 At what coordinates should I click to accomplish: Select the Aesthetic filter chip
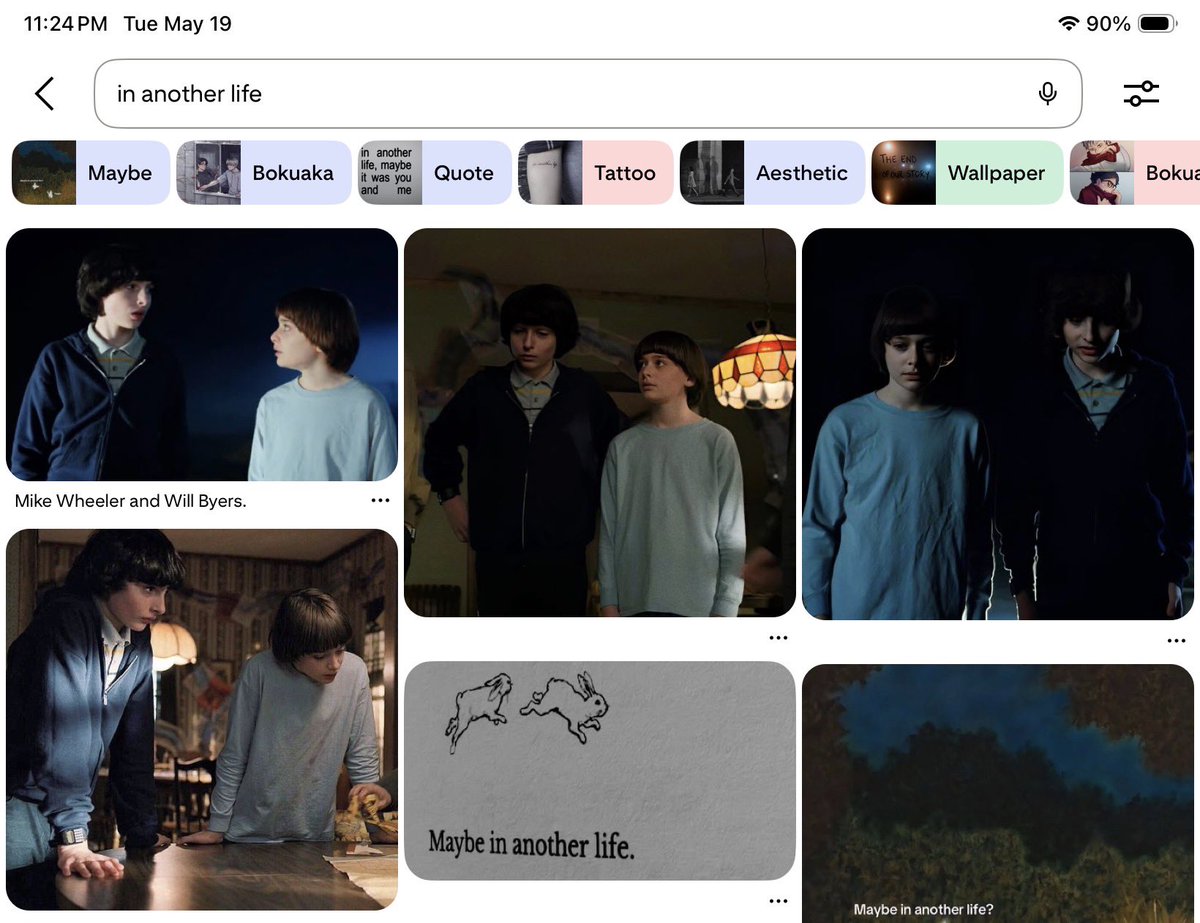click(x=772, y=173)
